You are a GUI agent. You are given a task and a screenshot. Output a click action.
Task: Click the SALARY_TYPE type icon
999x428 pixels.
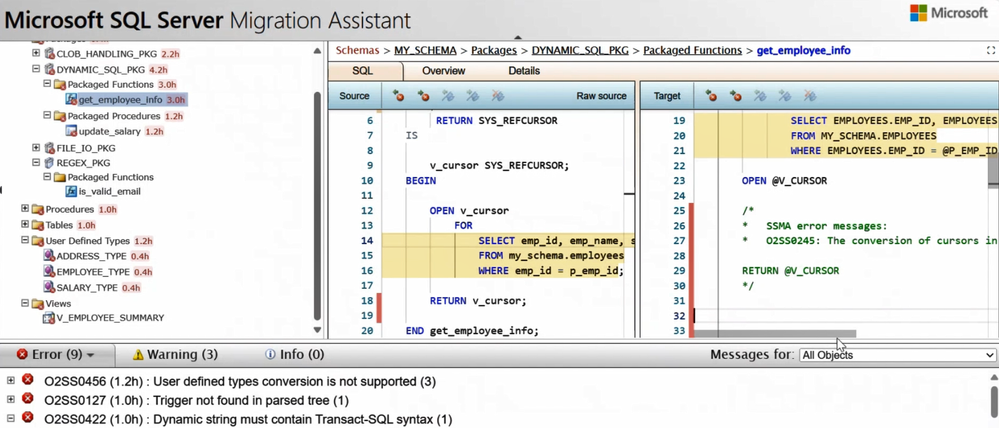(49, 287)
